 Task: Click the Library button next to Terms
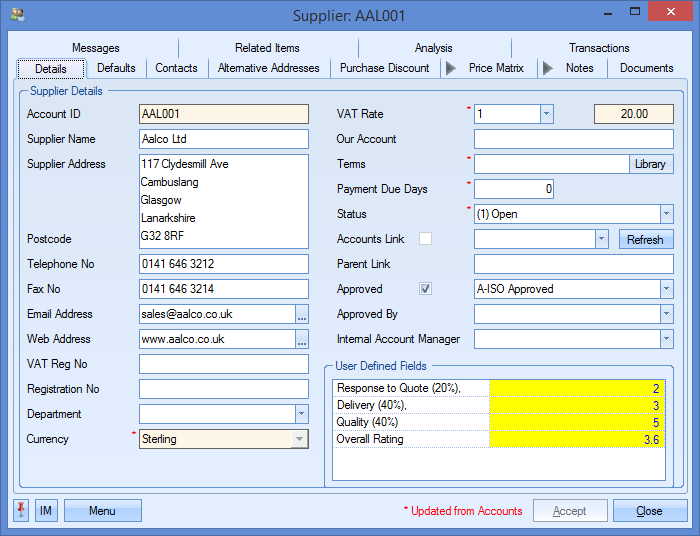coord(650,164)
